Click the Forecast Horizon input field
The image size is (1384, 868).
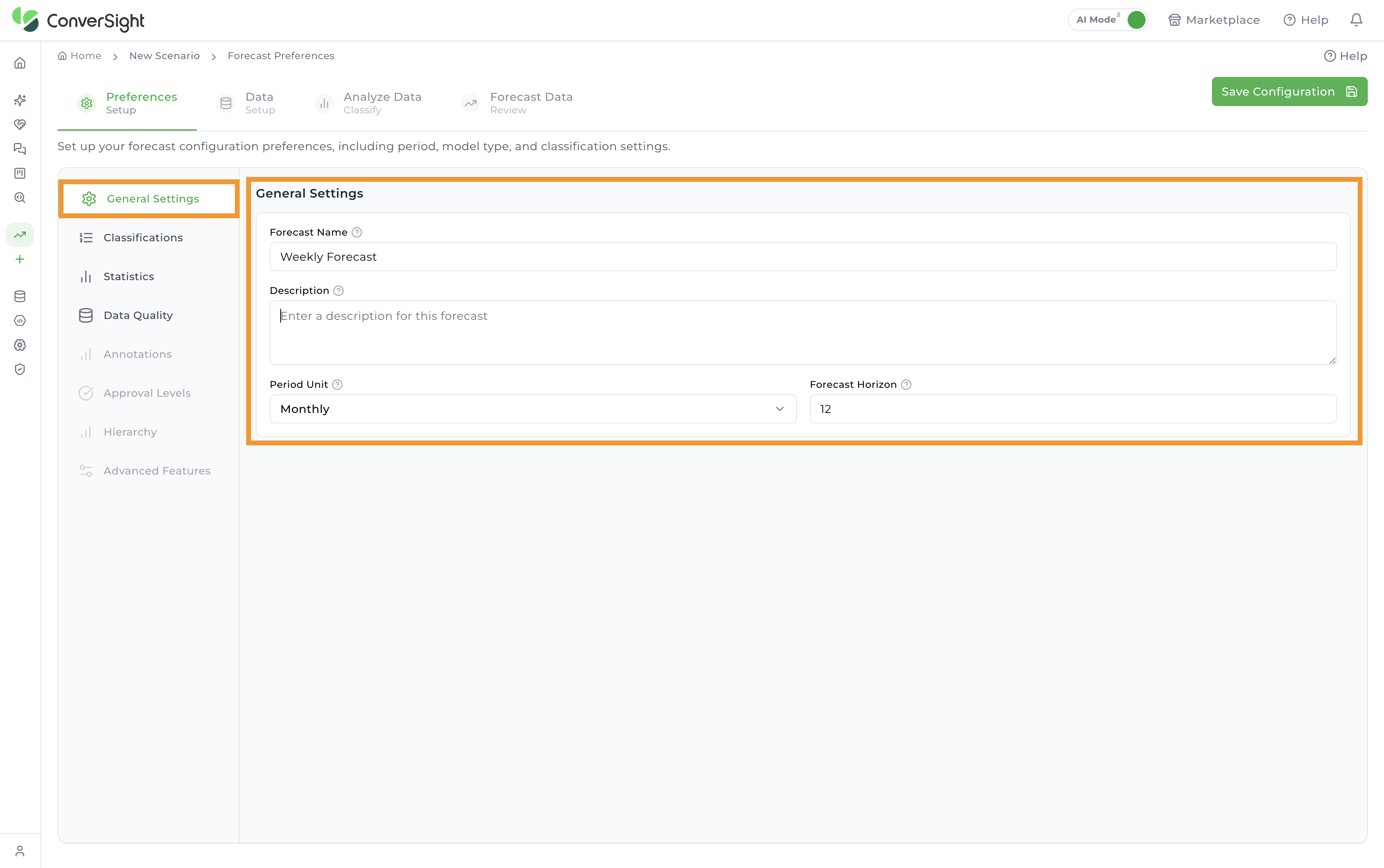coord(1073,409)
